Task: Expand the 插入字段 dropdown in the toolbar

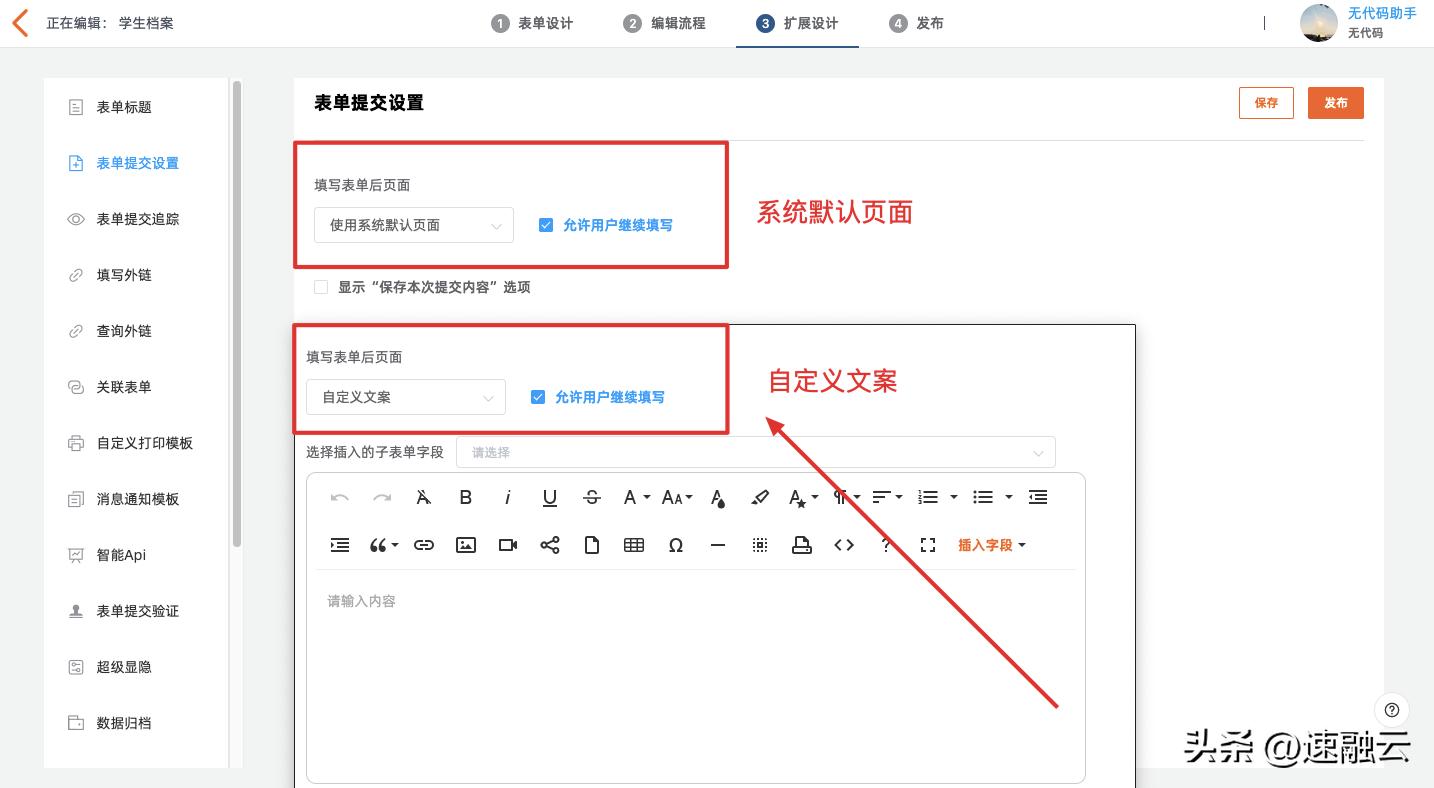Action: click(x=991, y=545)
